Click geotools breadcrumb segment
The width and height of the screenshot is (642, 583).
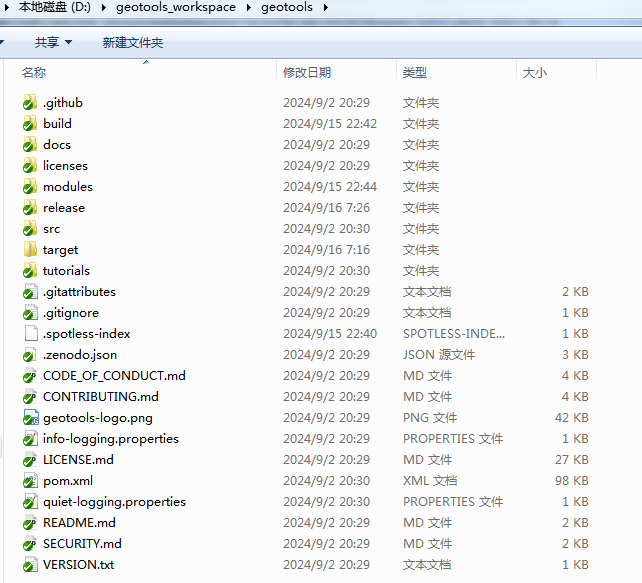tap(287, 7)
